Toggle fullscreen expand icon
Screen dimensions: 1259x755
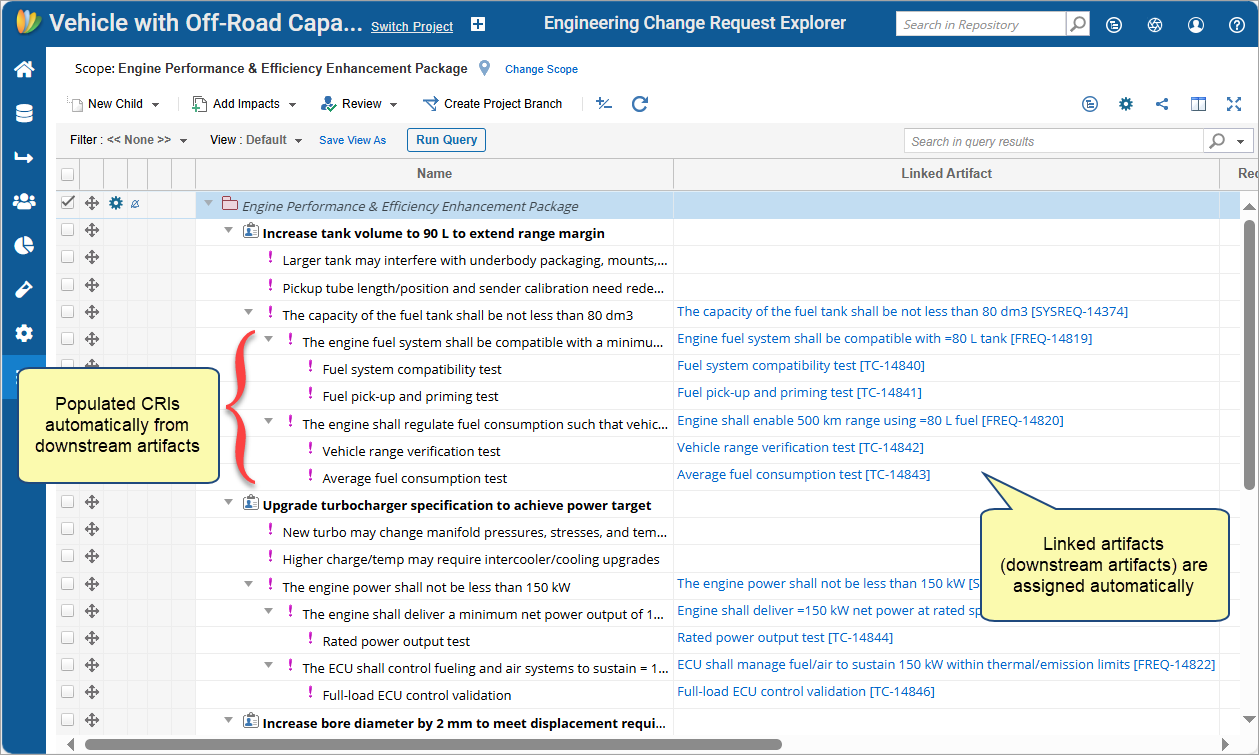(x=1234, y=104)
